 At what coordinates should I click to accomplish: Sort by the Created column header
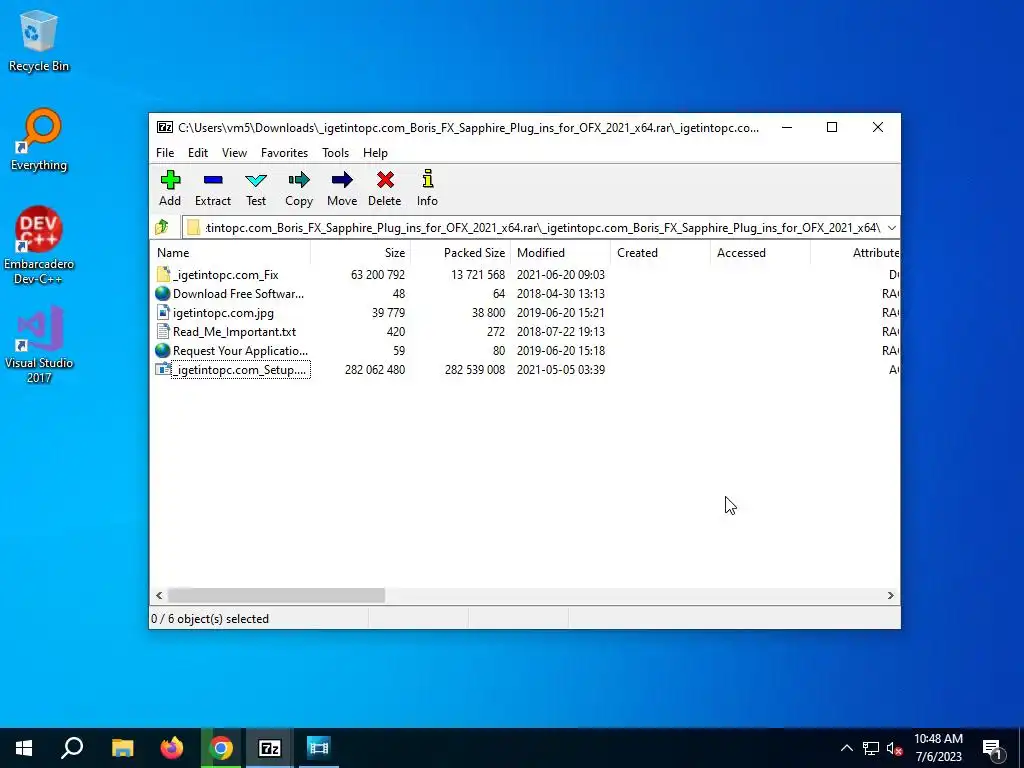(660, 253)
